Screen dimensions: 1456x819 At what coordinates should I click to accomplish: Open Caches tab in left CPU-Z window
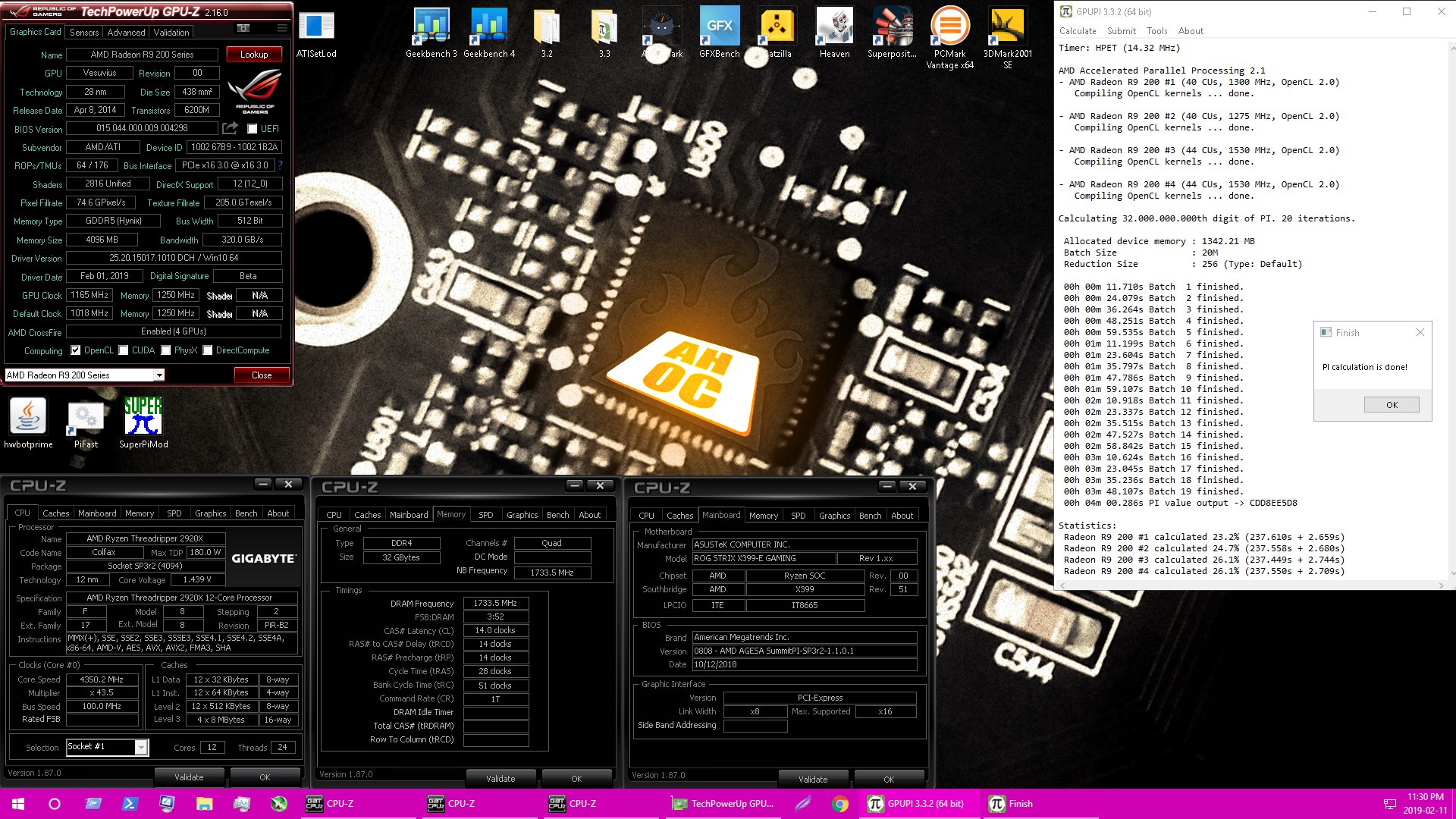pyautogui.click(x=55, y=513)
